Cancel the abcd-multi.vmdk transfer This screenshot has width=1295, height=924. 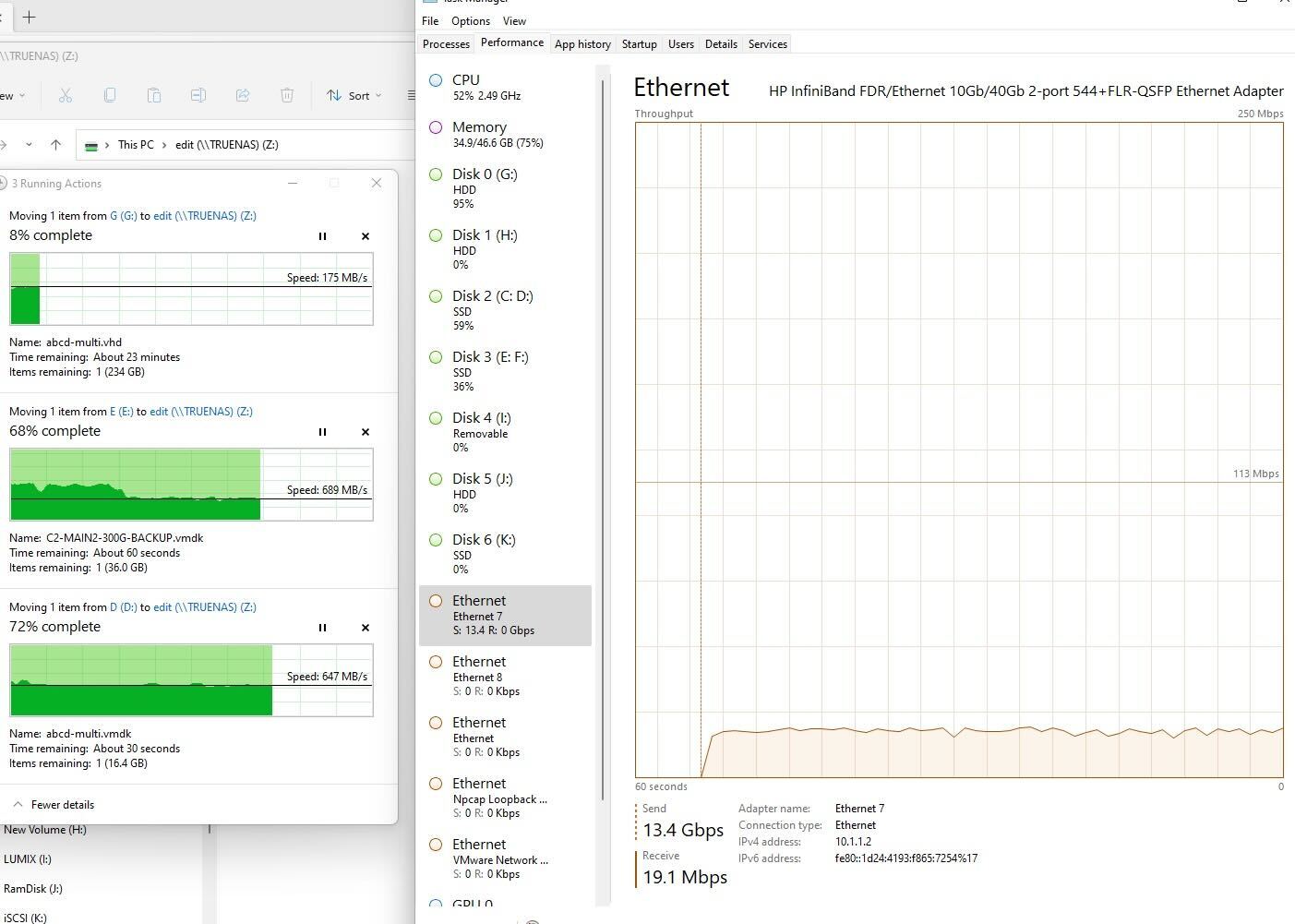click(366, 628)
